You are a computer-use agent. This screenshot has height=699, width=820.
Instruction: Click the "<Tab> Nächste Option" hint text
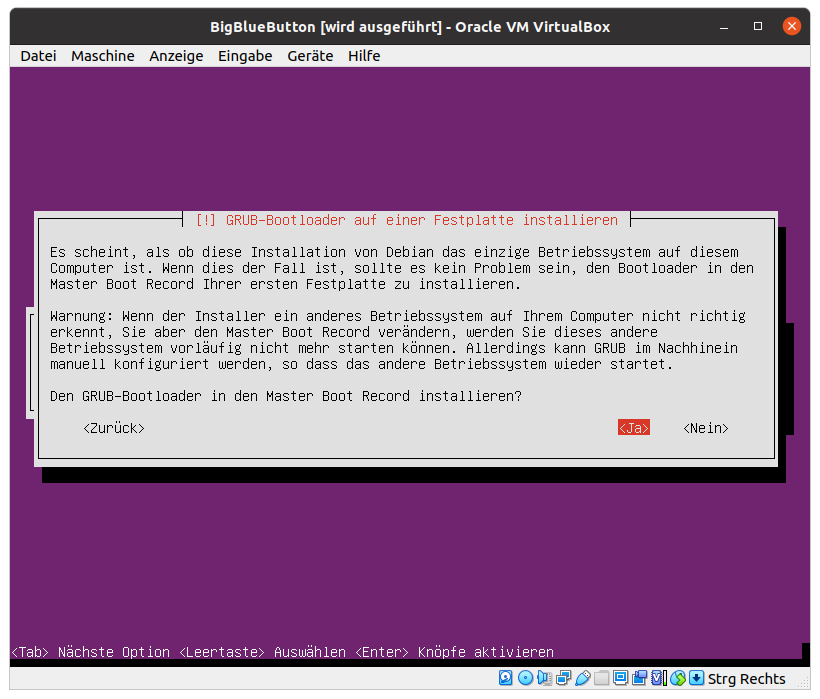[90, 652]
